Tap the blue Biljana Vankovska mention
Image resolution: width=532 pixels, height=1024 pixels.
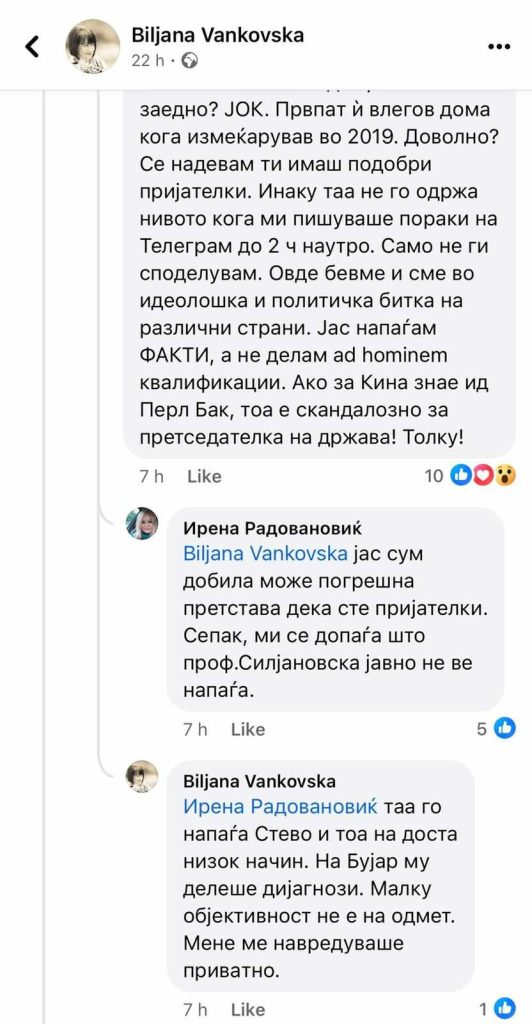tap(265, 554)
